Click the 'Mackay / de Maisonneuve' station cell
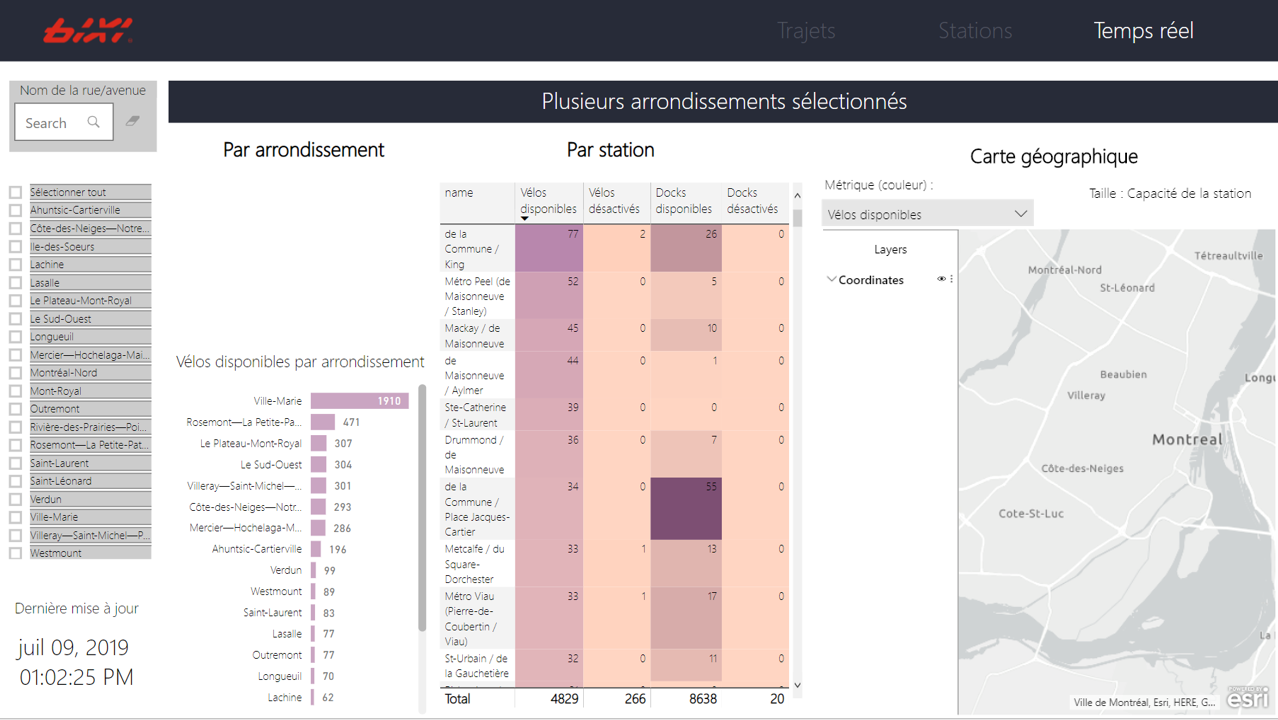 (x=478, y=336)
